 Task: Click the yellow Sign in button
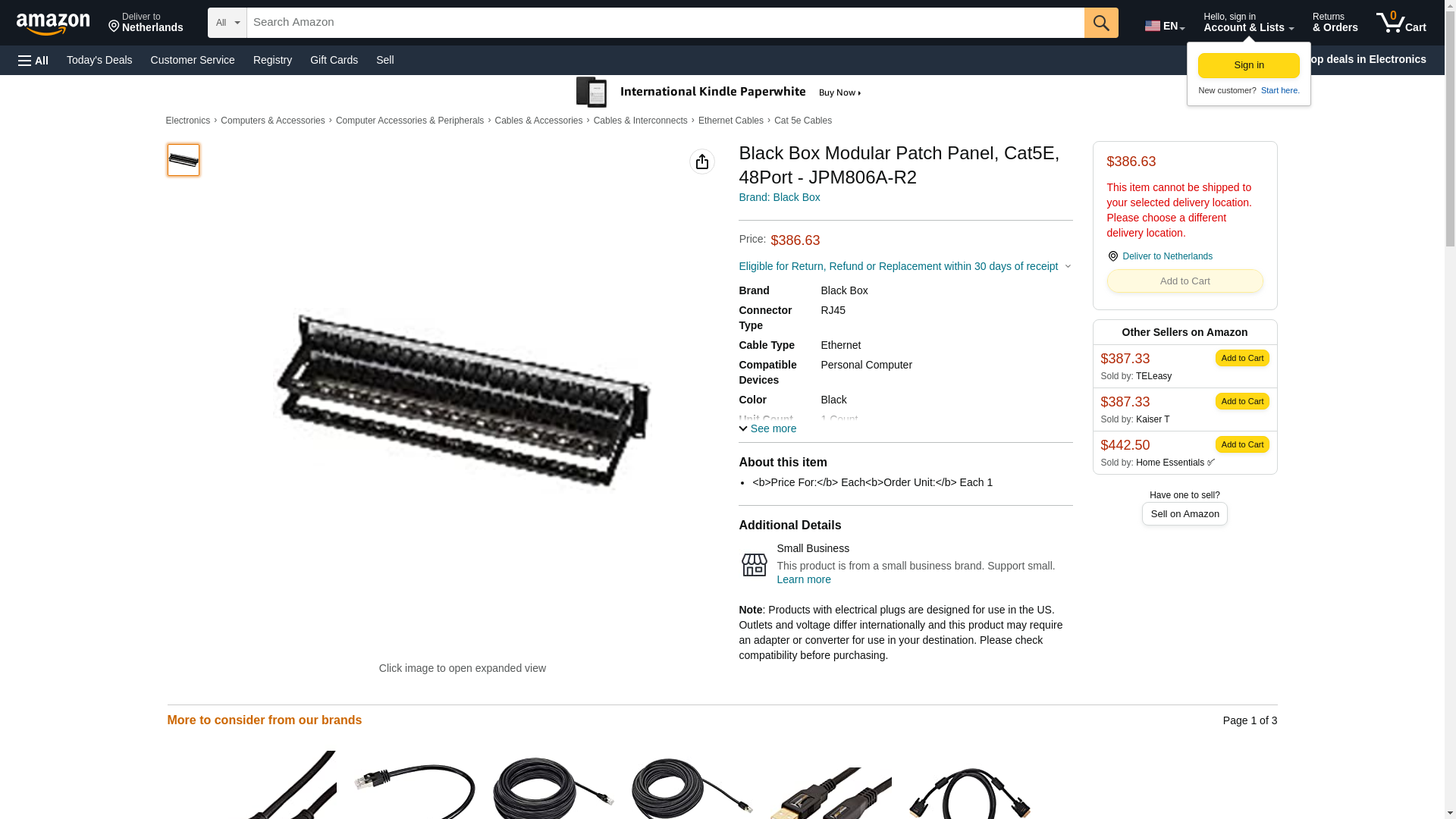pos(1249,65)
